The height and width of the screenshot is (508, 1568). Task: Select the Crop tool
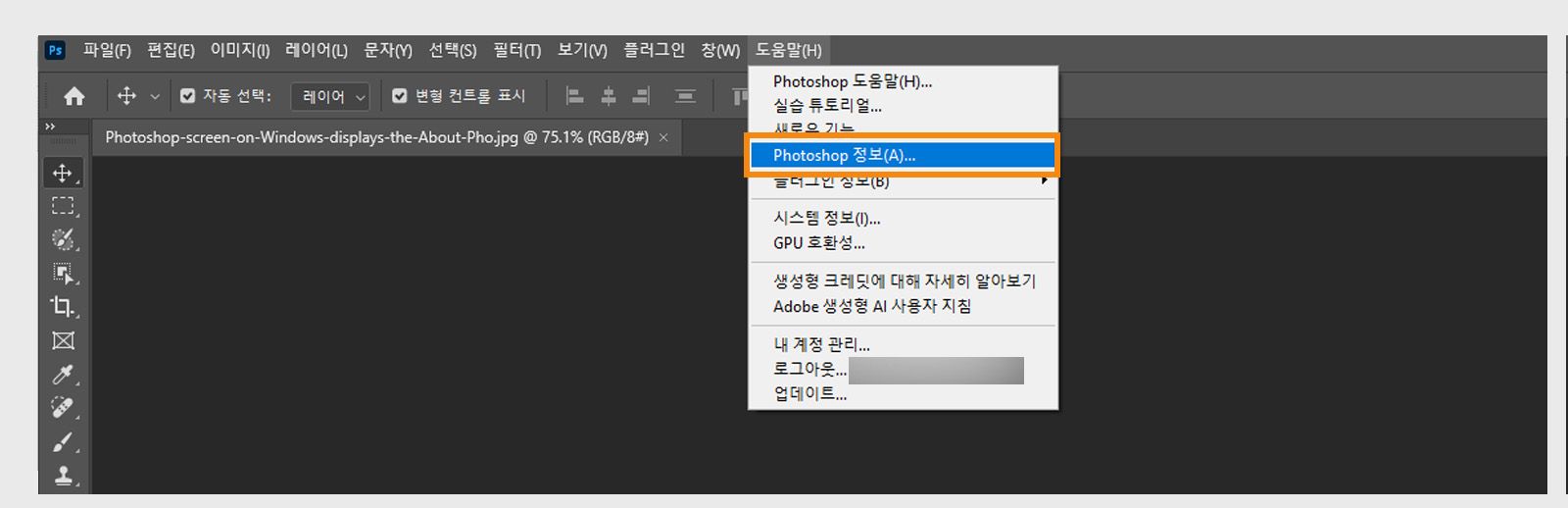coord(63,307)
